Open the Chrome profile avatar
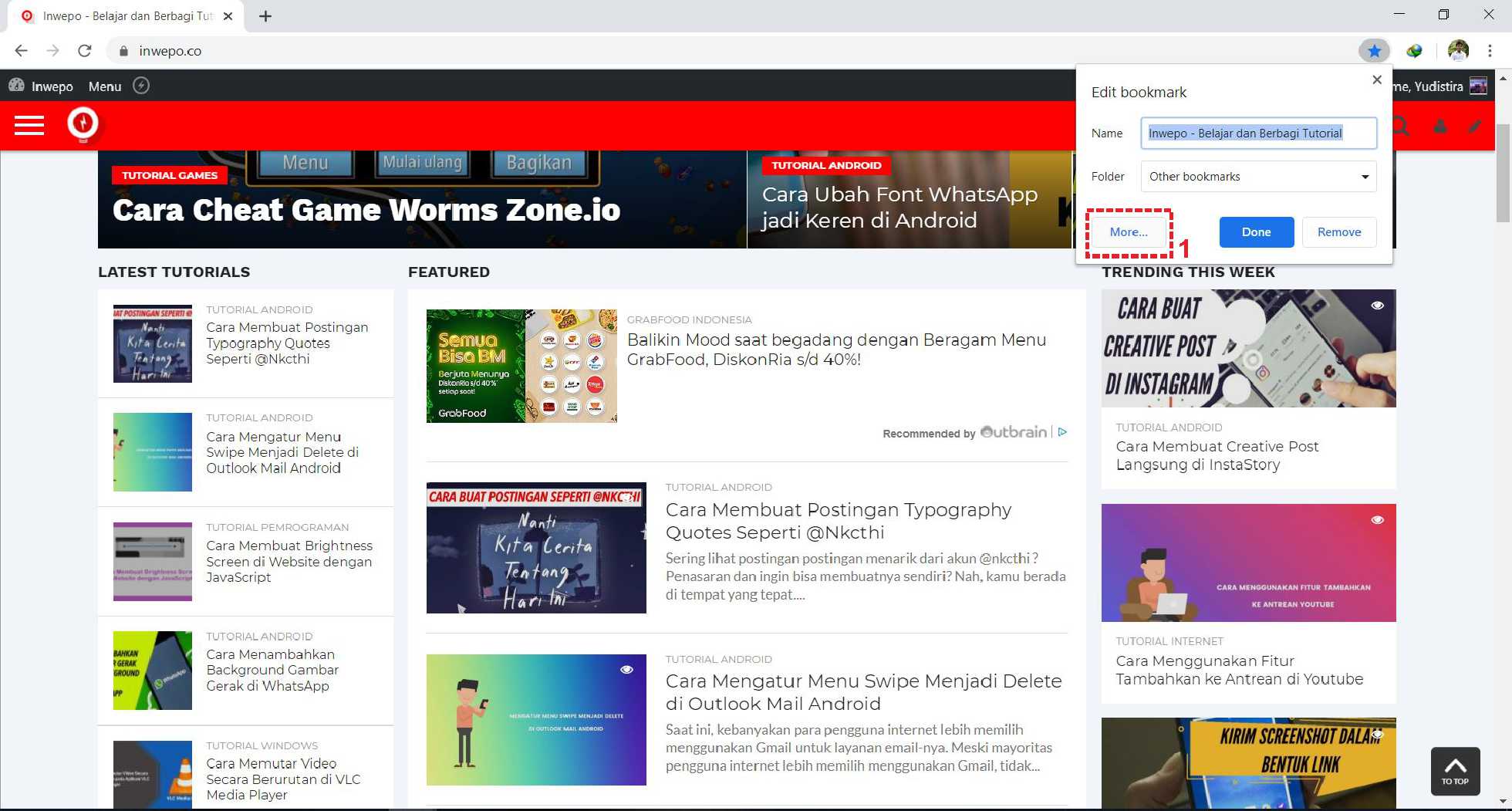The image size is (1512, 811). (x=1458, y=51)
